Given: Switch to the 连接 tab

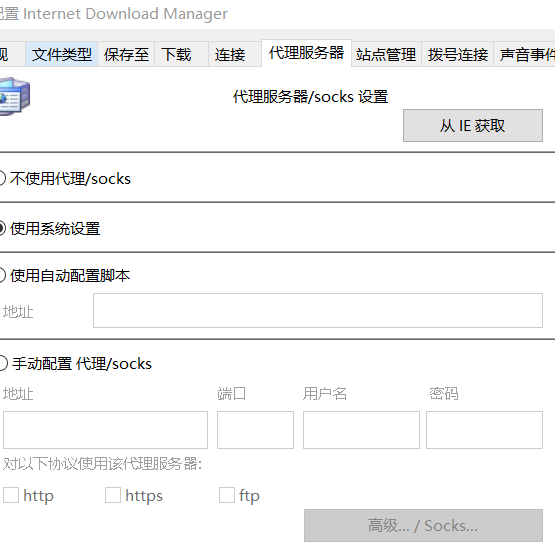Looking at the screenshot, I should (235, 54).
